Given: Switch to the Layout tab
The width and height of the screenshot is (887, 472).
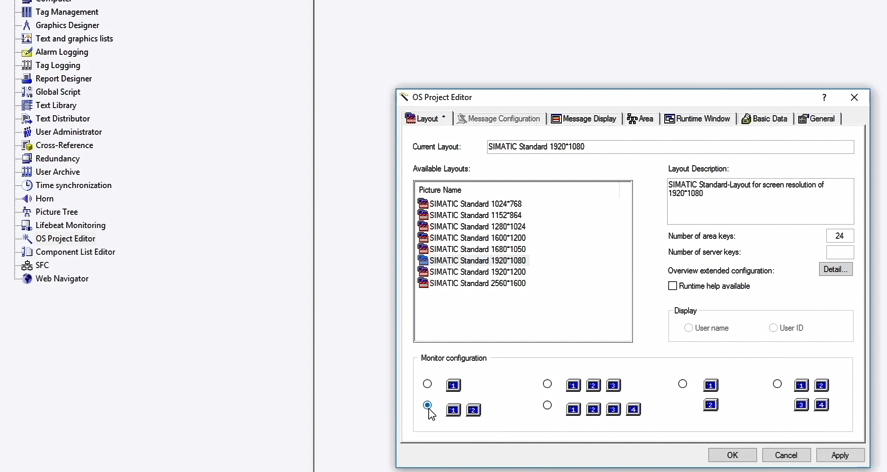Looking at the screenshot, I should click(x=428, y=118).
